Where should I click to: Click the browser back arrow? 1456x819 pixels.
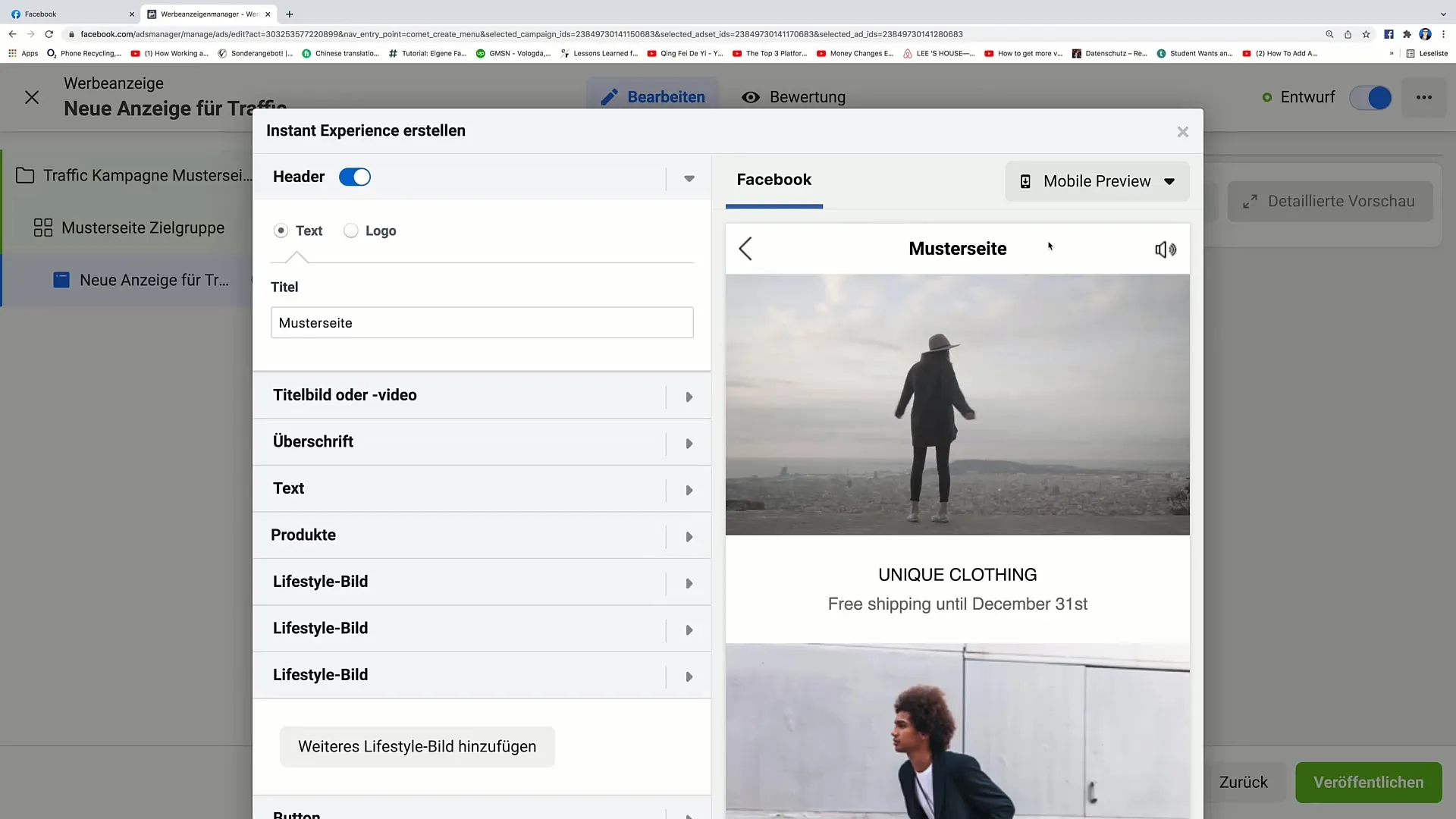pyautogui.click(x=12, y=34)
